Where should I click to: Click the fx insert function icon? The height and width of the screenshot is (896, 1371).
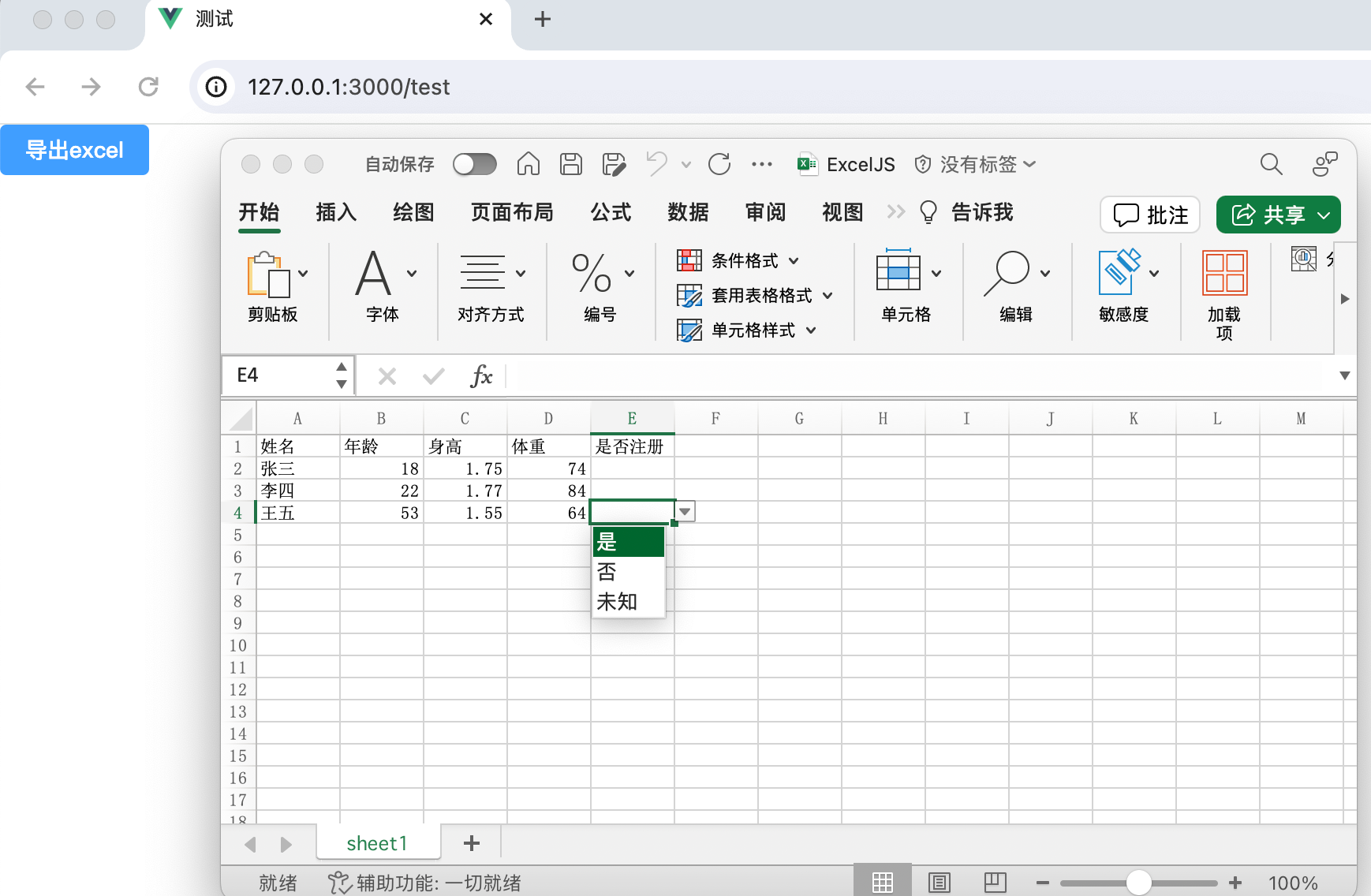tap(481, 376)
